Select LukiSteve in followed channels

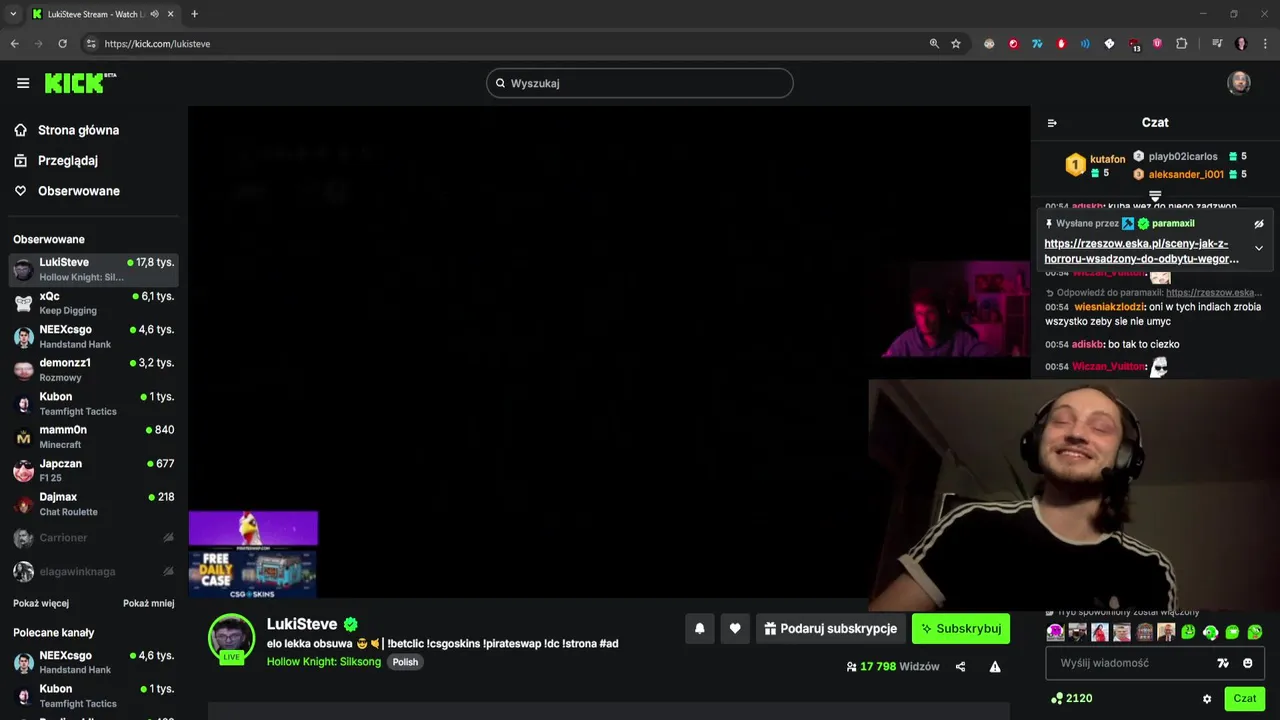tap(94, 269)
